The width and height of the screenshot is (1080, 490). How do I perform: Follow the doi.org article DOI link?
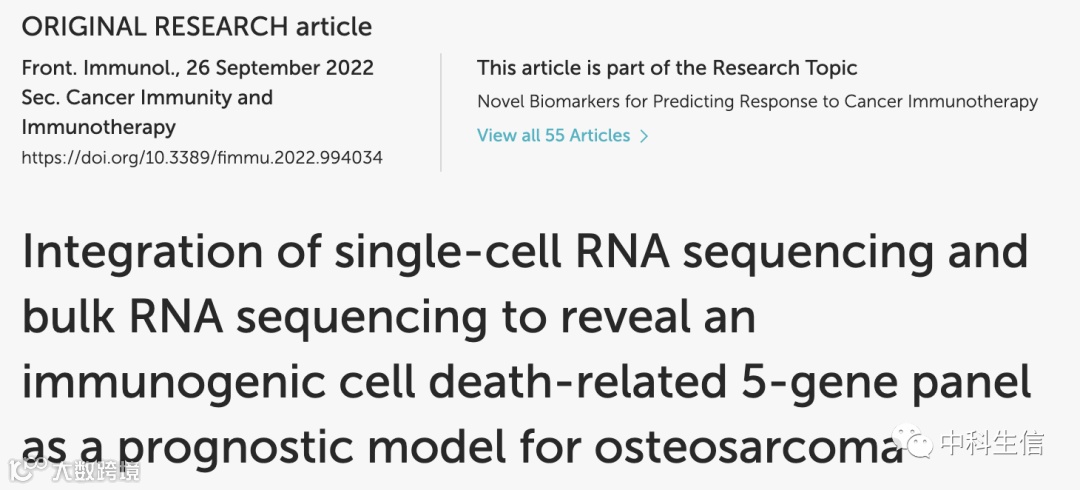pyautogui.click(x=201, y=157)
